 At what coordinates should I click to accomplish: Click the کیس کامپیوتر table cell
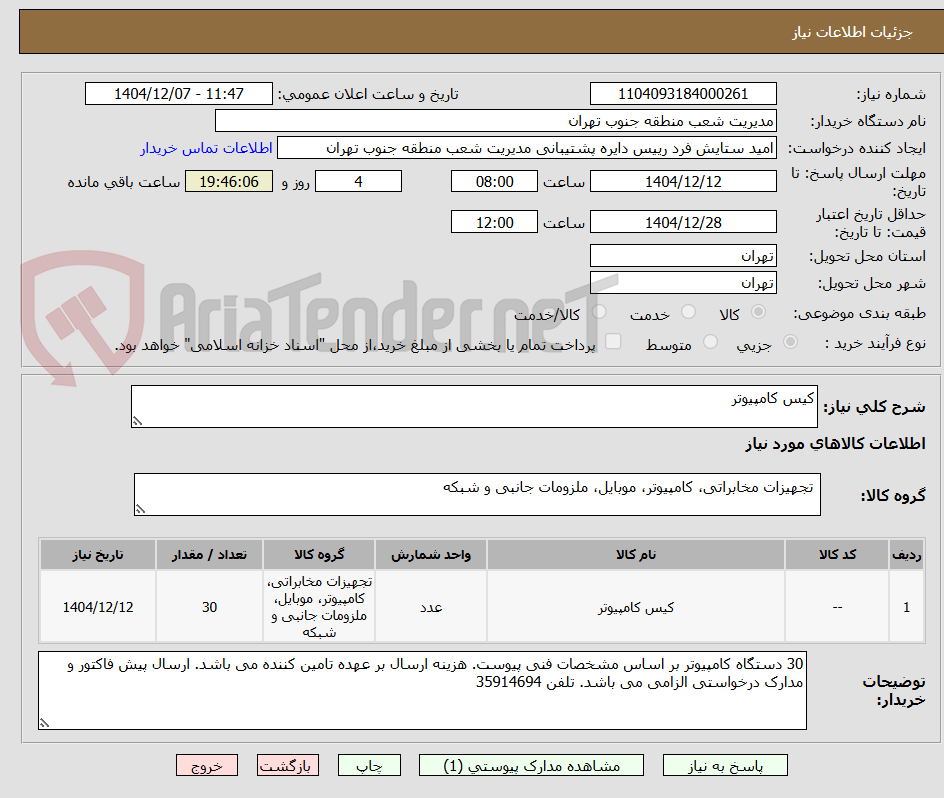[636, 607]
